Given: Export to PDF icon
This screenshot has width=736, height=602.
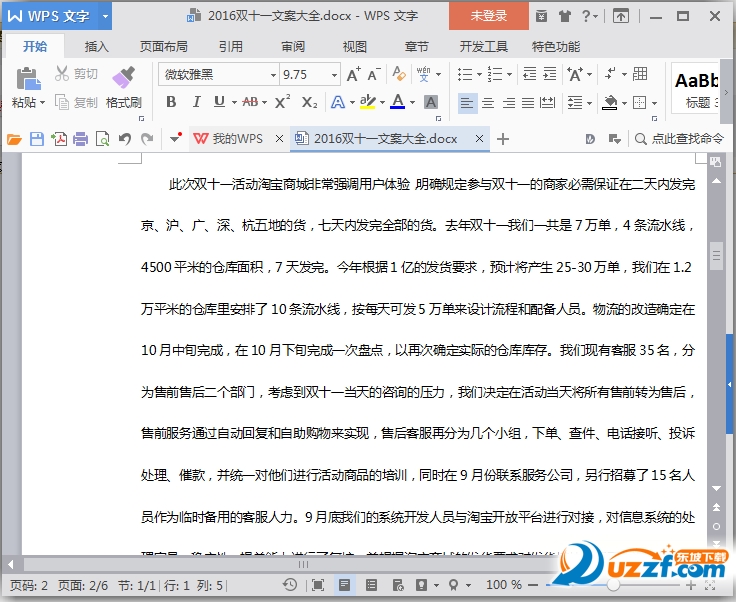Looking at the screenshot, I should [59, 139].
